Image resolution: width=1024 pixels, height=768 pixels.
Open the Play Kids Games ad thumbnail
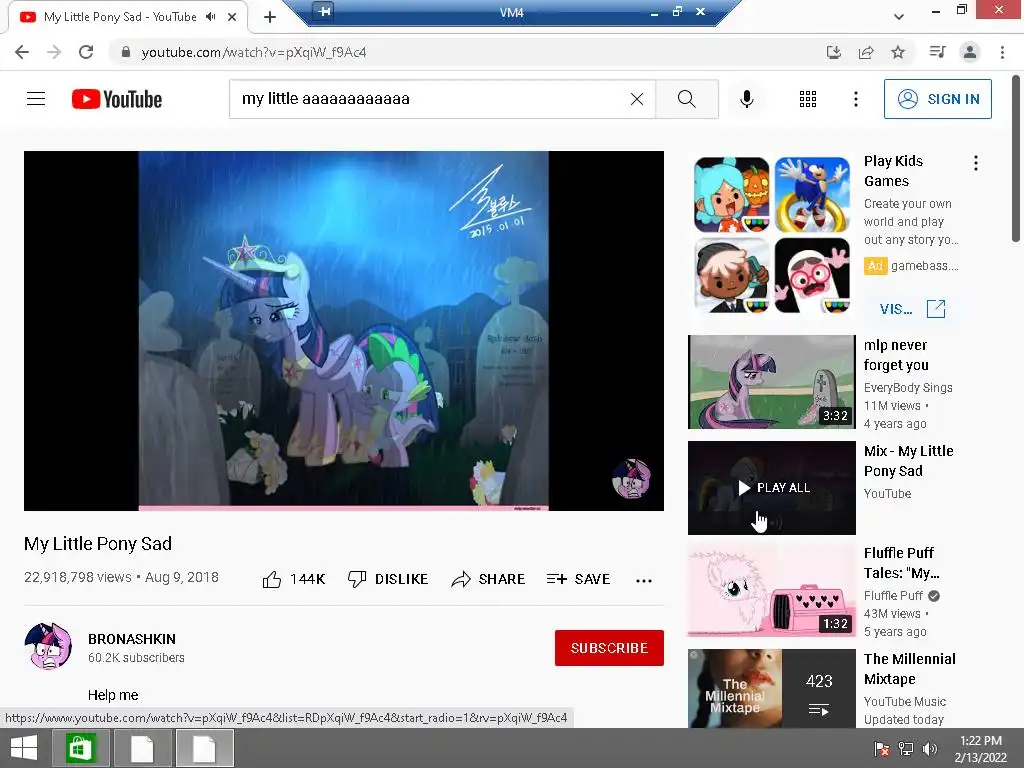772,236
